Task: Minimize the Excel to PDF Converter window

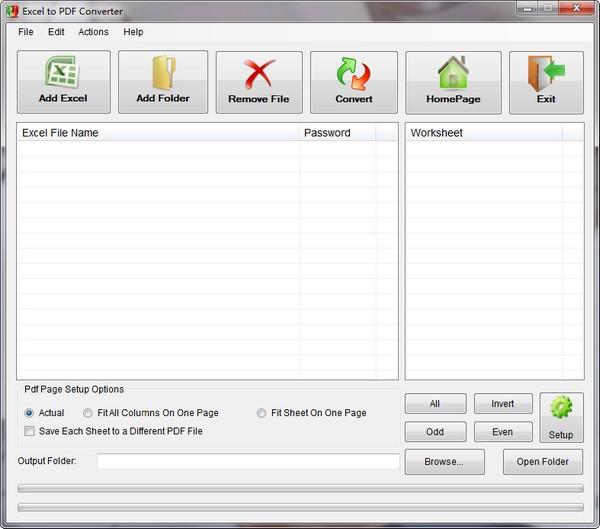Action: pos(528,8)
